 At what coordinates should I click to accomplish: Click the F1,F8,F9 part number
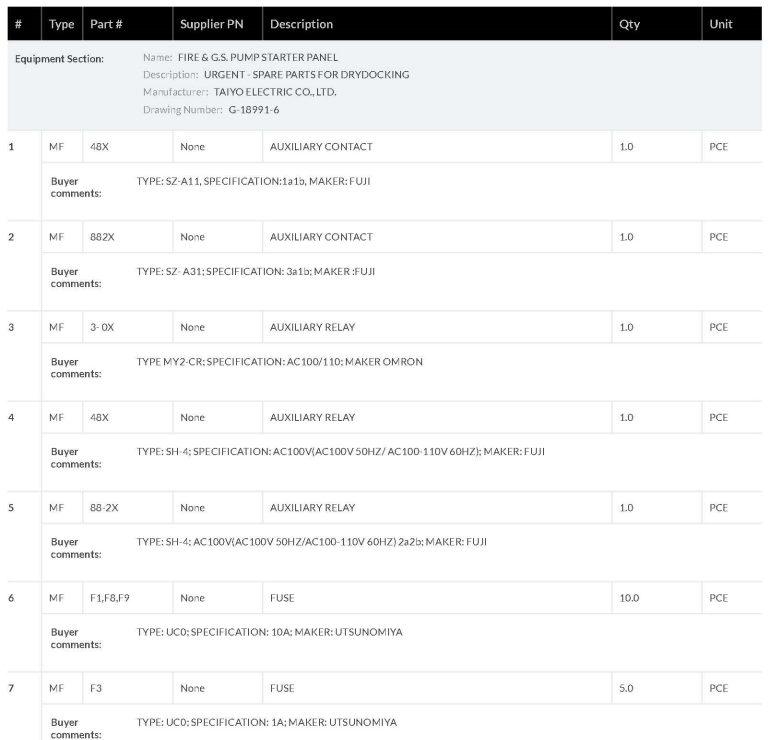[x=110, y=598]
